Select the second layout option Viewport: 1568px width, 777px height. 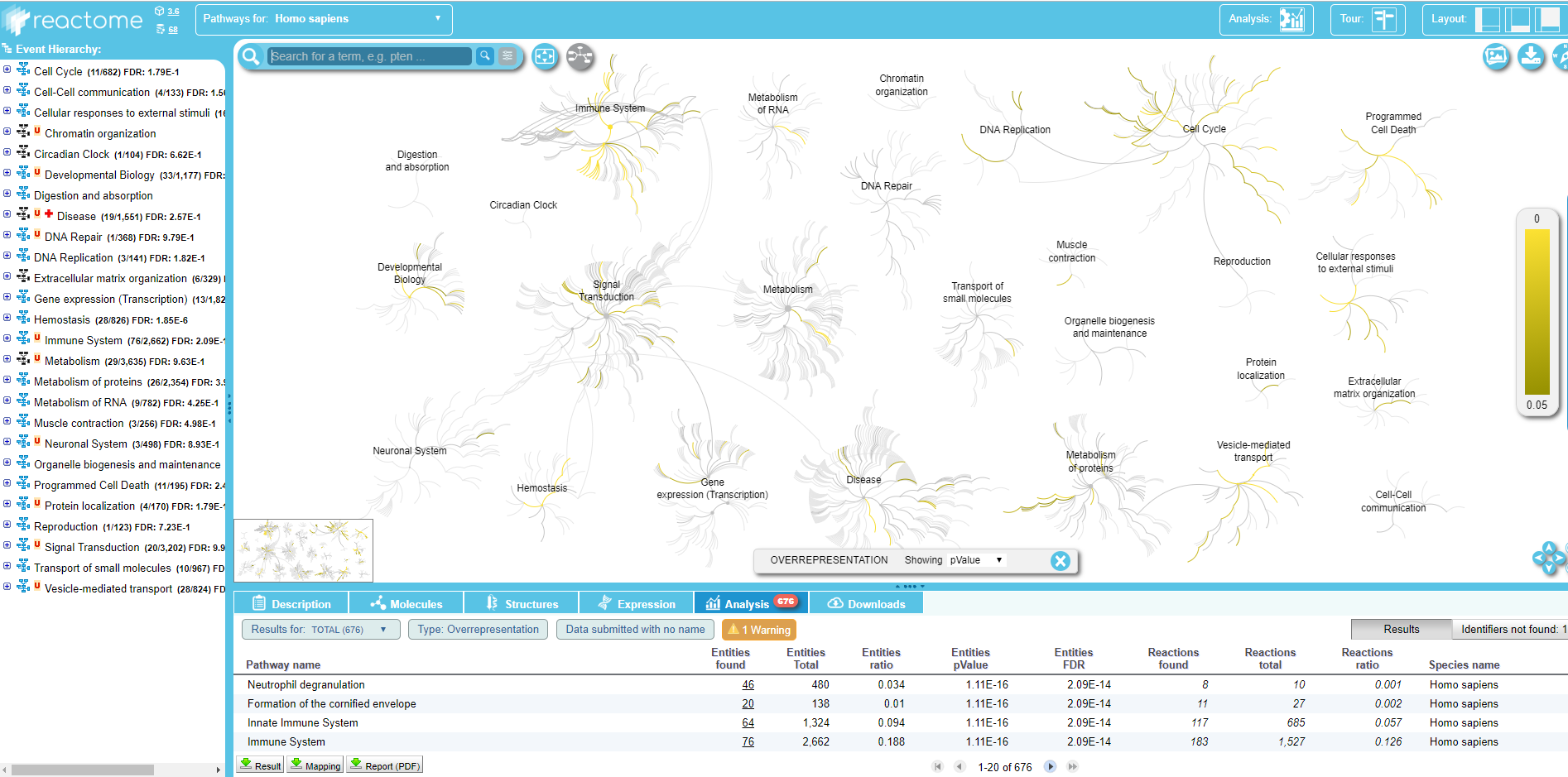[1517, 19]
